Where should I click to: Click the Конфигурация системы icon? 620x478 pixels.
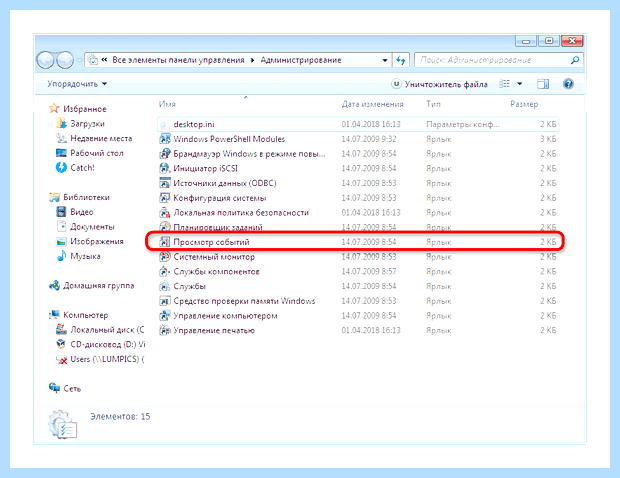click(x=164, y=198)
